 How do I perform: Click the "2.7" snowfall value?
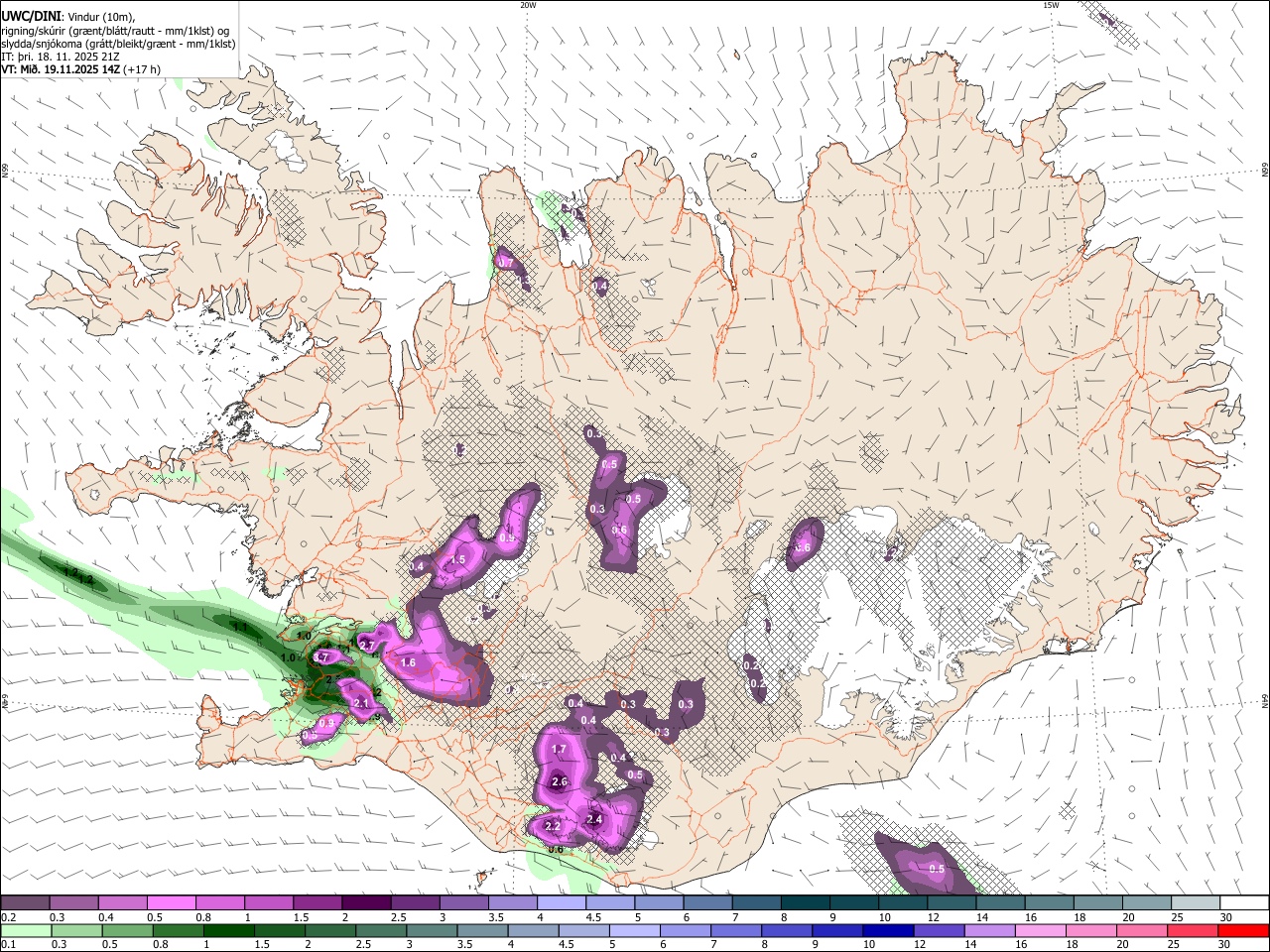[x=366, y=646]
